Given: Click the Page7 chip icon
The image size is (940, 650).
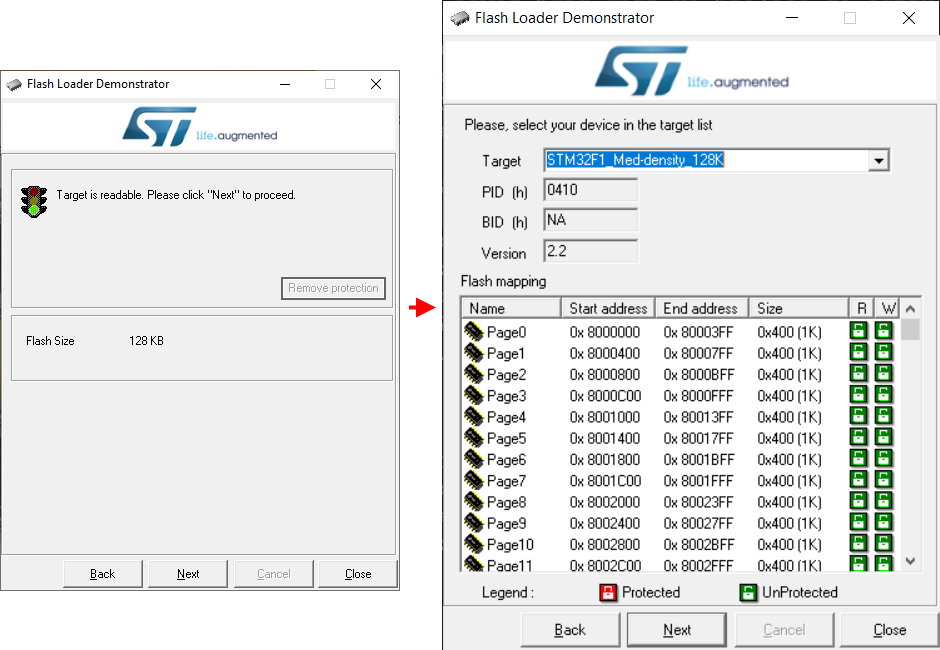Looking at the screenshot, I should [474, 480].
